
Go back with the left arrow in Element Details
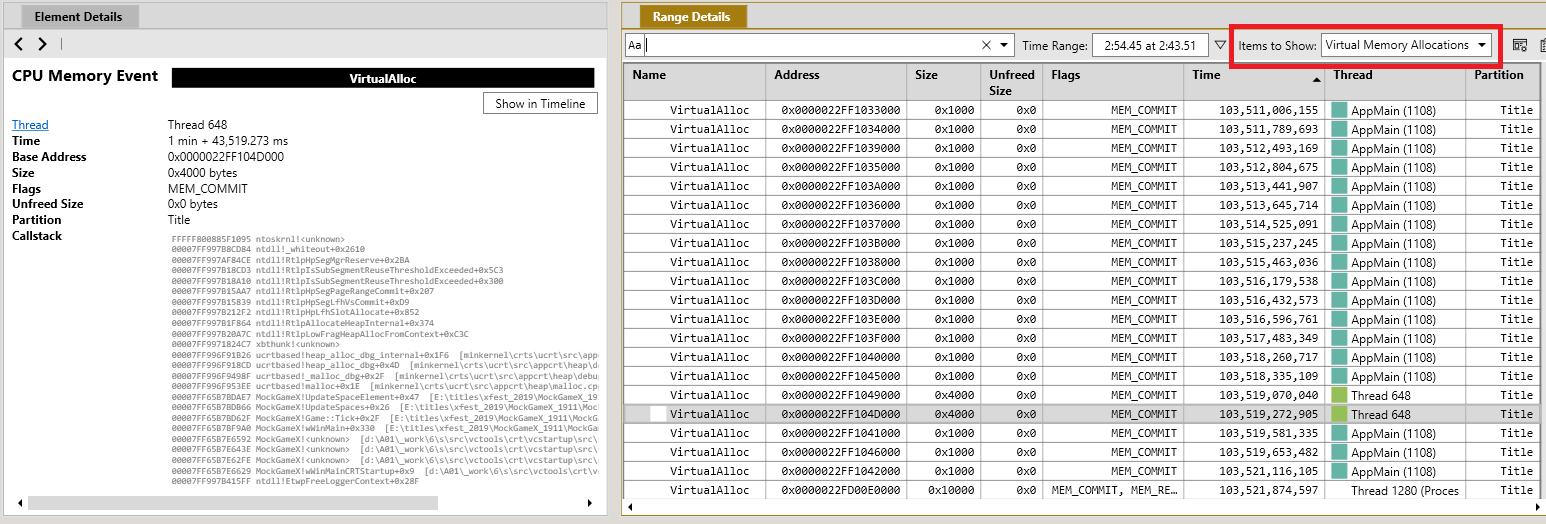[19, 44]
